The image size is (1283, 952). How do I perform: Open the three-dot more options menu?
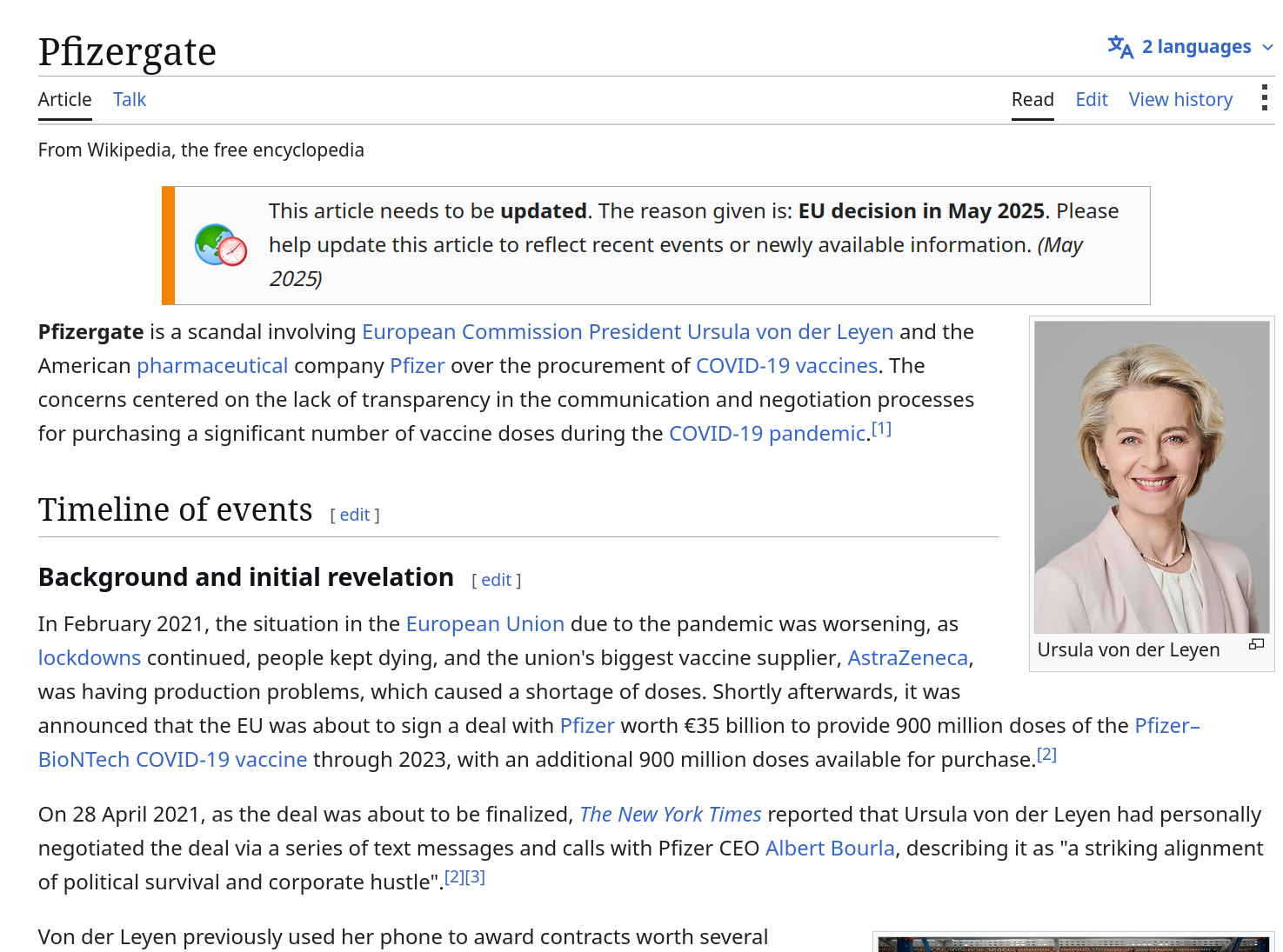pyautogui.click(x=1264, y=98)
